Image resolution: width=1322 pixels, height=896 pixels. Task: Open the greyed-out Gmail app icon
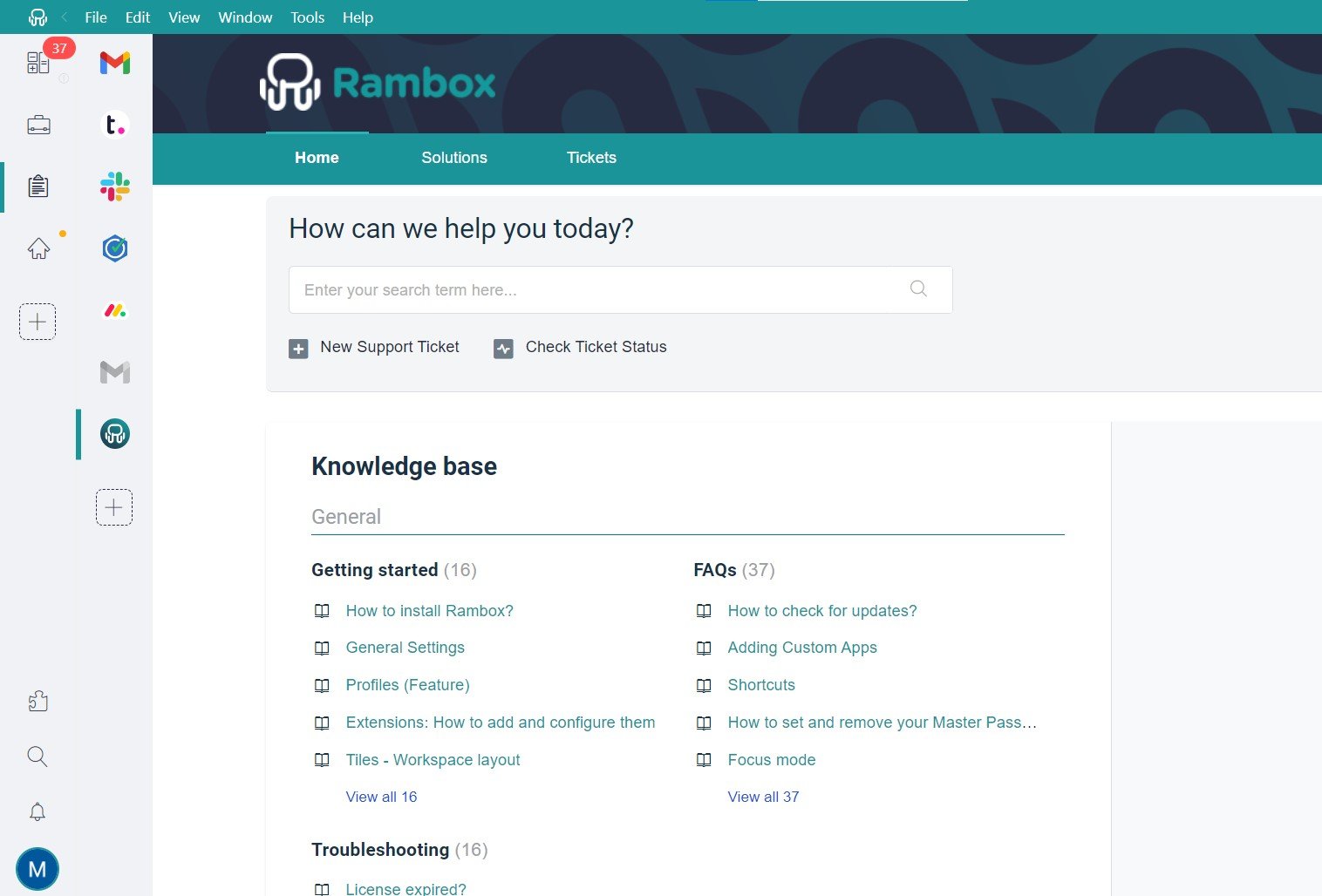click(x=114, y=372)
